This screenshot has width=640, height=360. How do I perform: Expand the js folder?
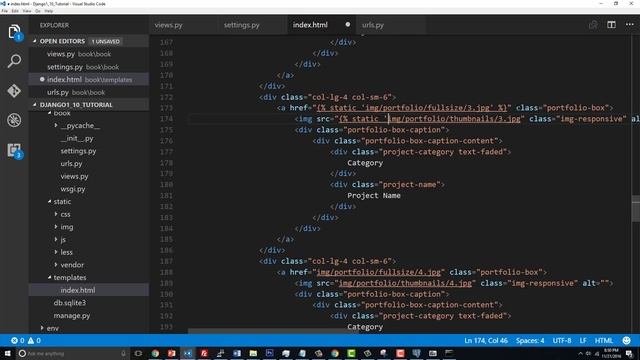(x=56, y=240)
